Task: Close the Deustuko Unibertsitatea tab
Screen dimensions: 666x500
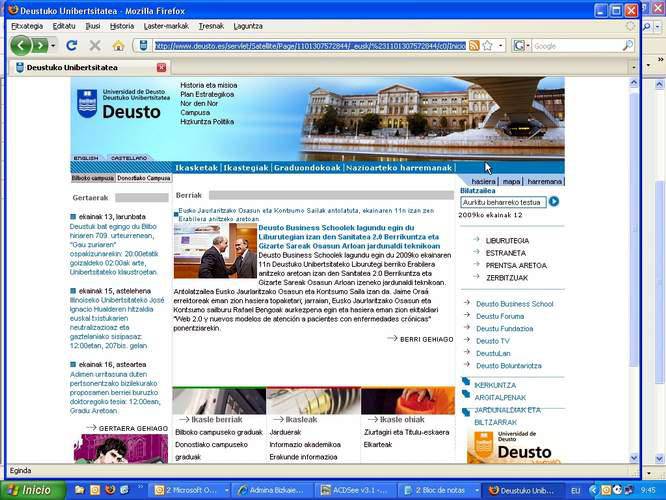Action: tap(161, 67)
